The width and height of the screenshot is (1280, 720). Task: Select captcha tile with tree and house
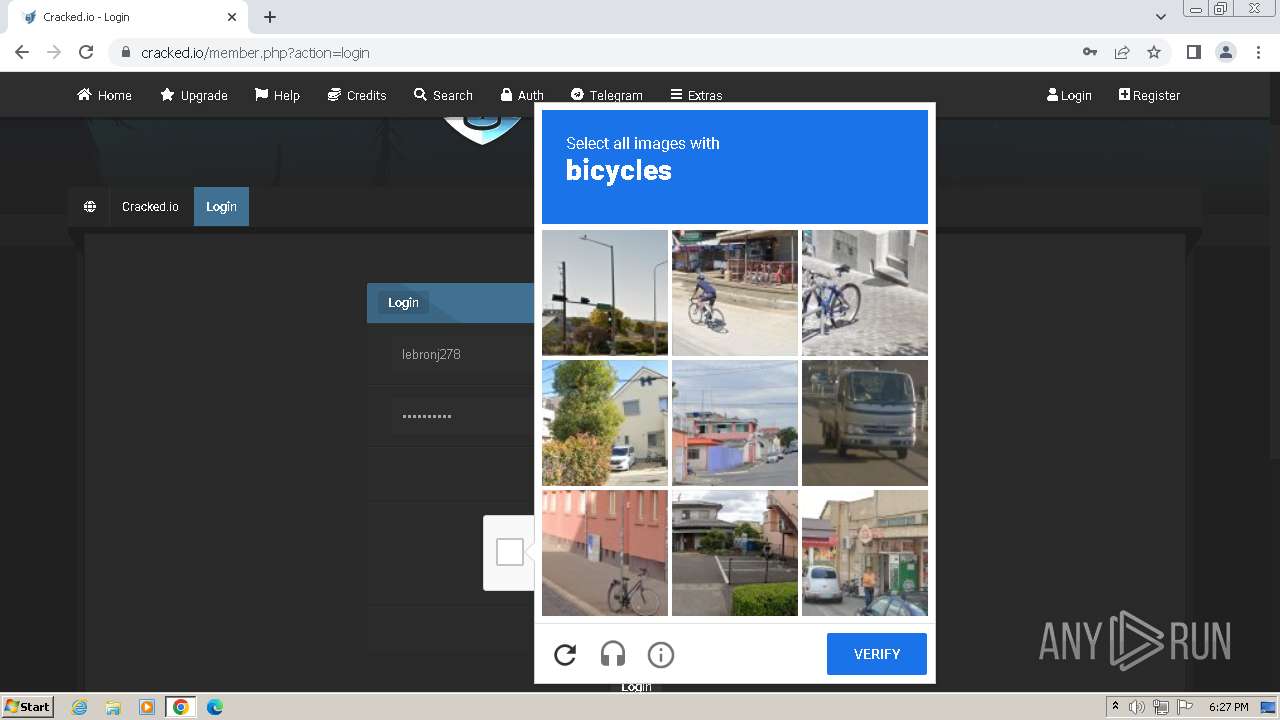605,423
